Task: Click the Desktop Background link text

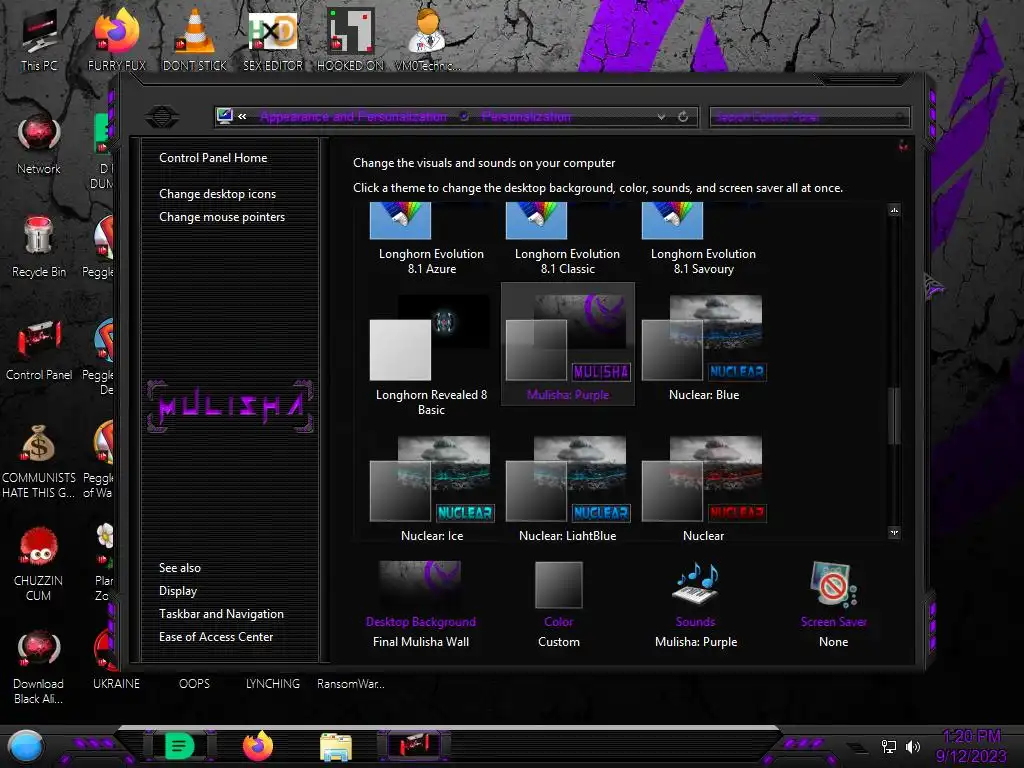Action: (x=421, y=622)
